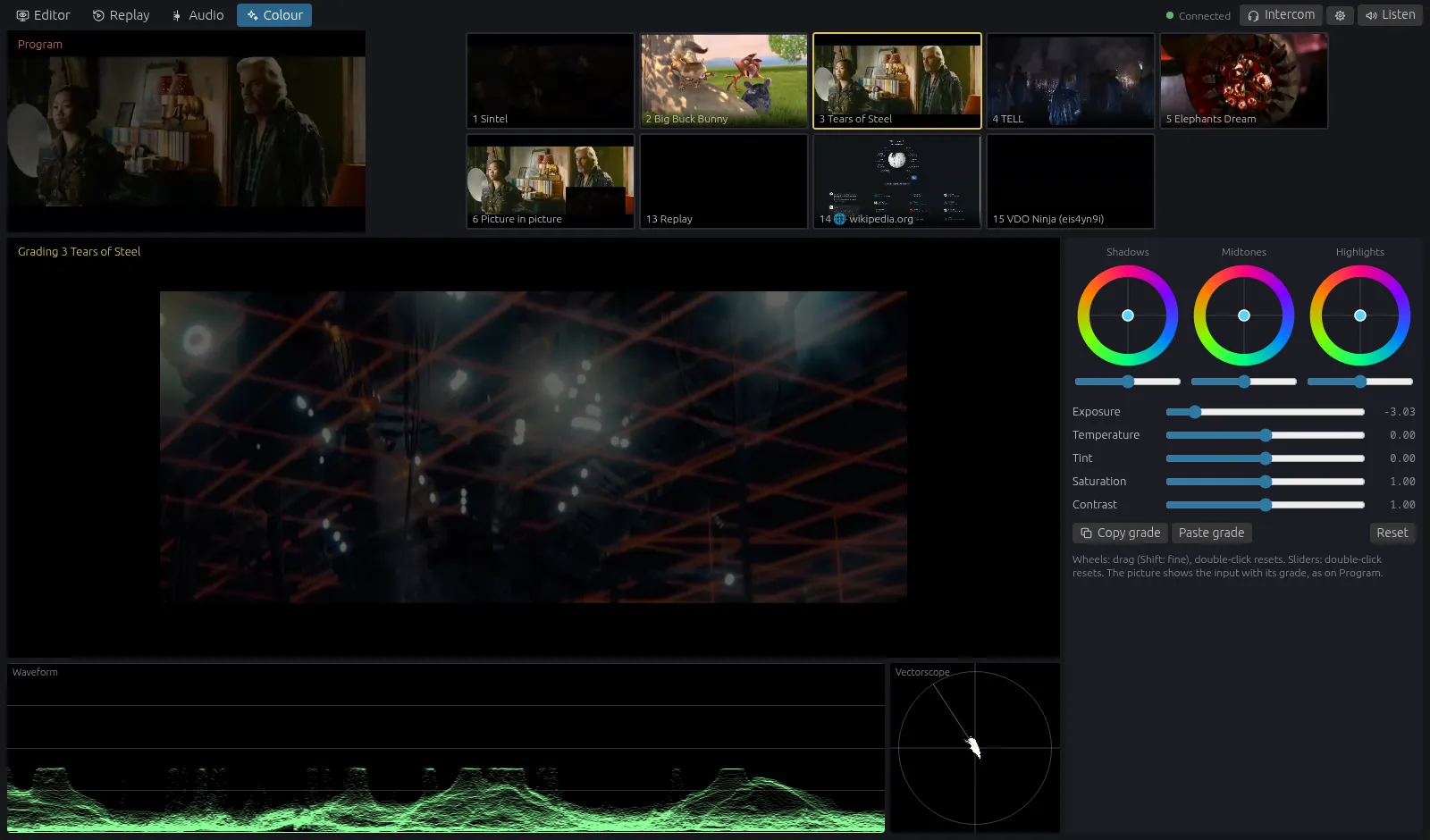1430x840 pixels.
Task: Click the Temperature slider track
Action: 1266,435
